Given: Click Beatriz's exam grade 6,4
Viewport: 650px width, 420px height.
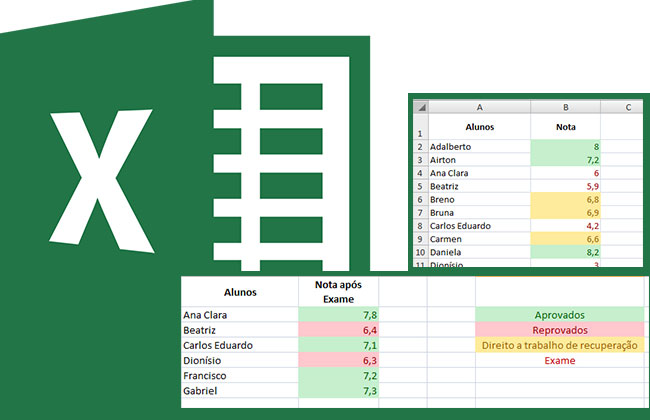Looking at the screenshot, I should click(x=338, y=330).
